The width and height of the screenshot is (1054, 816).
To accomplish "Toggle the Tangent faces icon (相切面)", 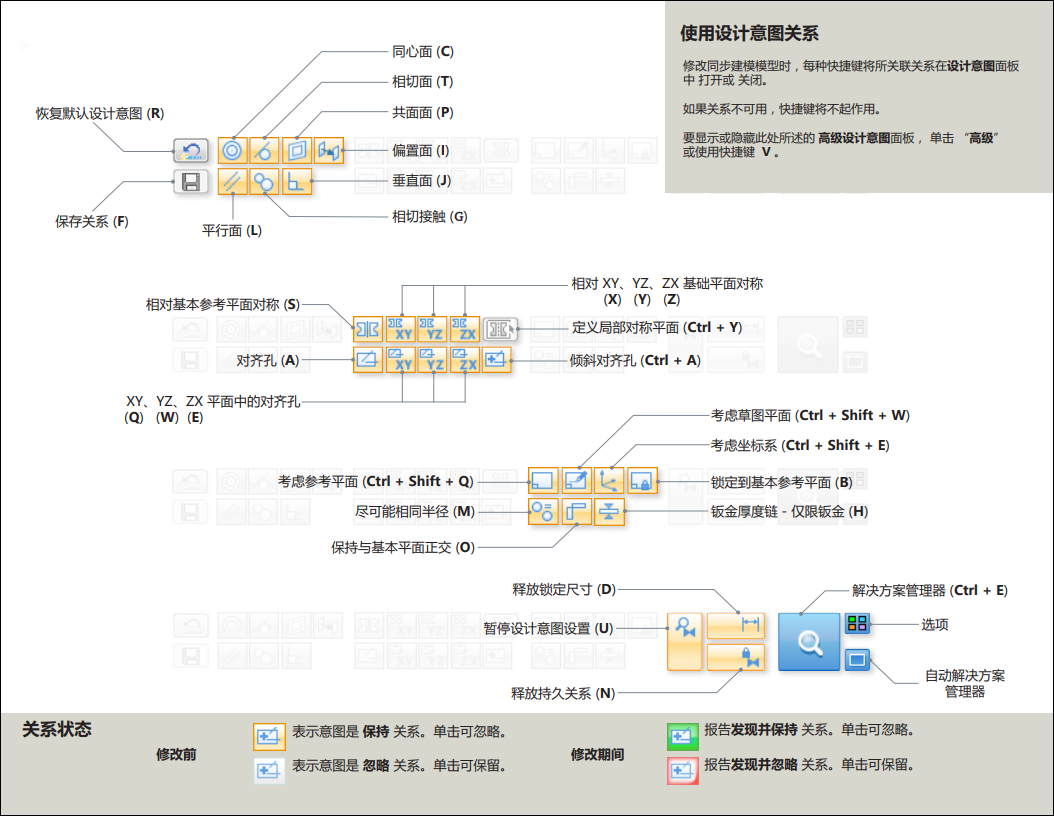I will [264, 151].
